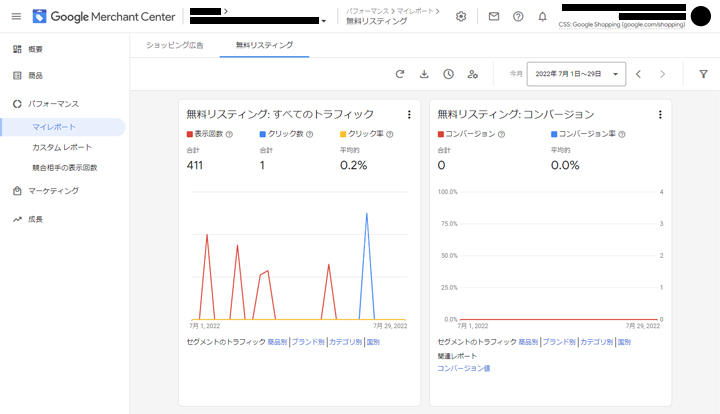Open カスタム レポート in sidebar
The height and width of the screenshot is (414, 720).
[x=62, y=147]
